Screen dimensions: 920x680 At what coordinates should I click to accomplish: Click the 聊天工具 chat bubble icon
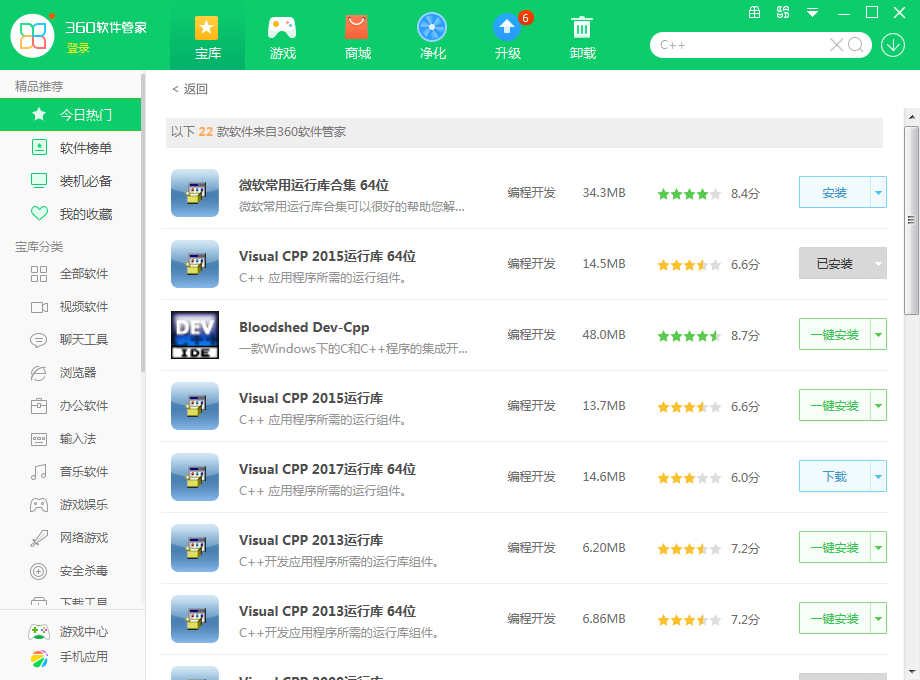point(39,340)
